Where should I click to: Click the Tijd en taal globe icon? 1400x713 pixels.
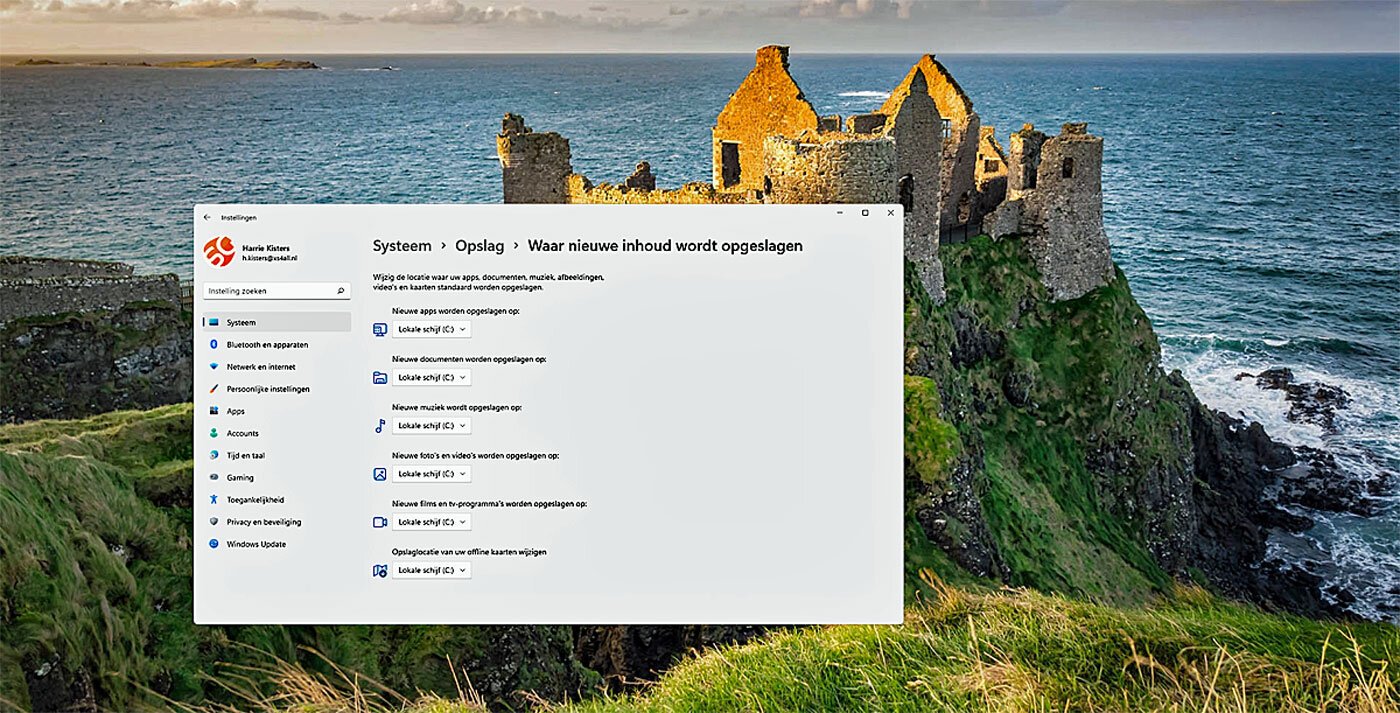[214, 455]
